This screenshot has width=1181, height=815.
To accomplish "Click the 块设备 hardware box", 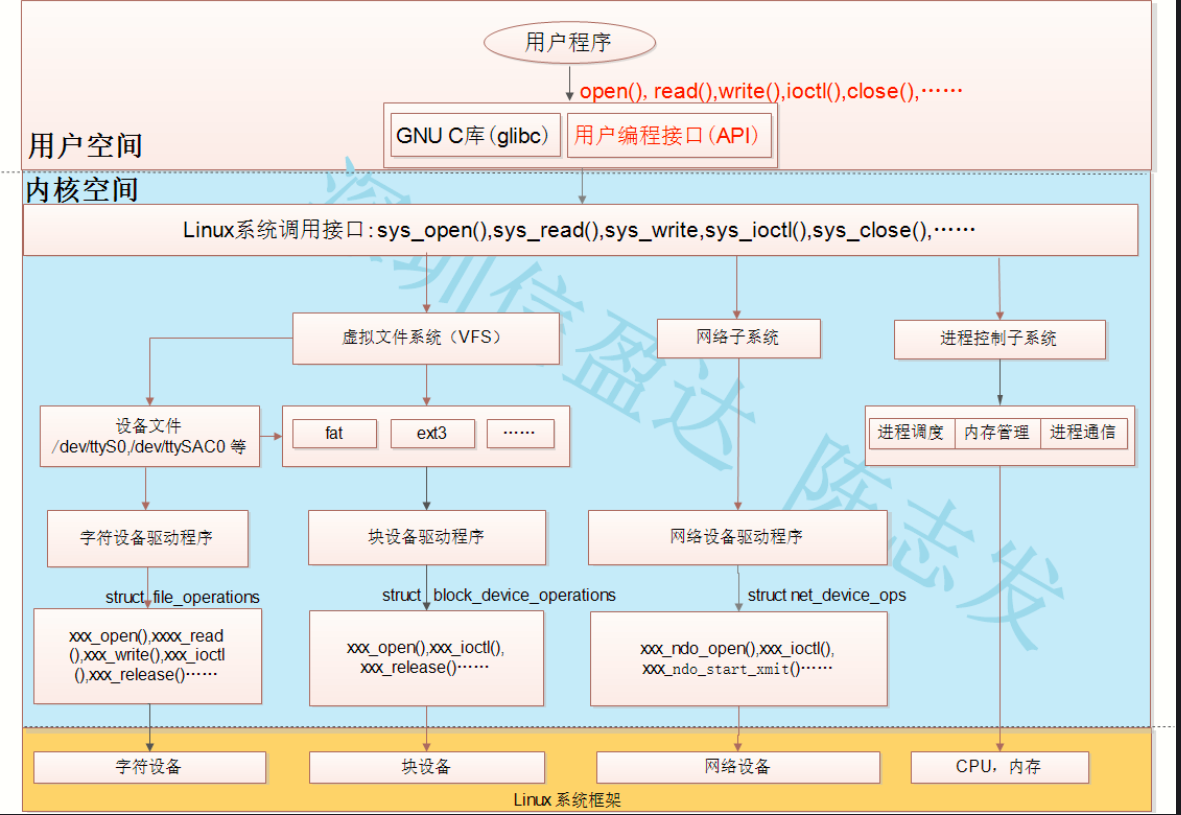I will coord(427,767).
